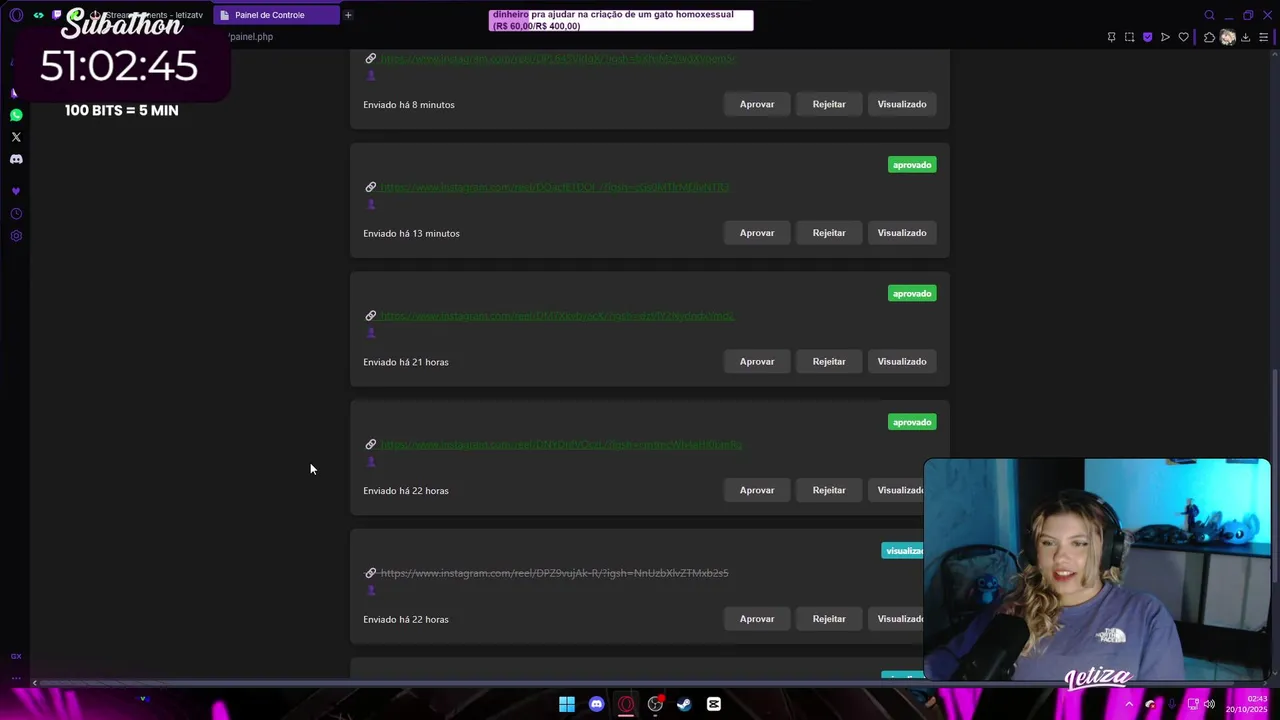Open the Windows Start menu
This screenshot has height=720, width=1280.
pos(567,704)
